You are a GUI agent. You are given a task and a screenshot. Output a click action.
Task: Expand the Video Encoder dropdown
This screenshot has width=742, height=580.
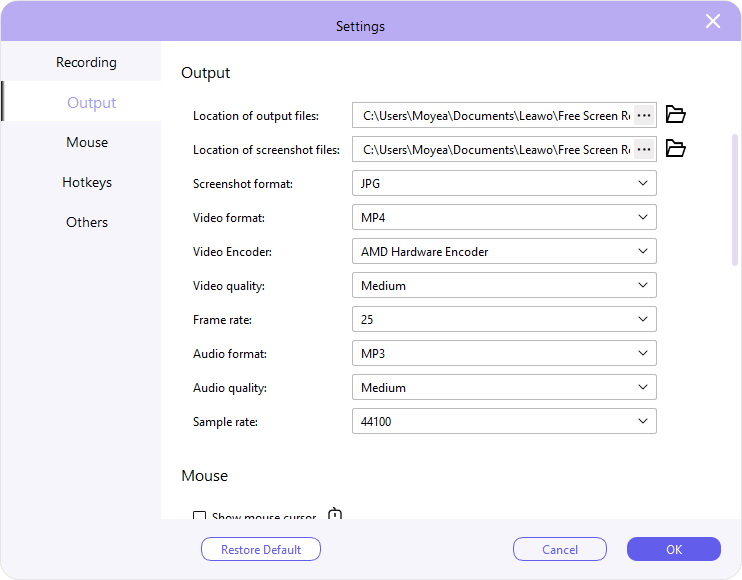click(x=504, y=252)
